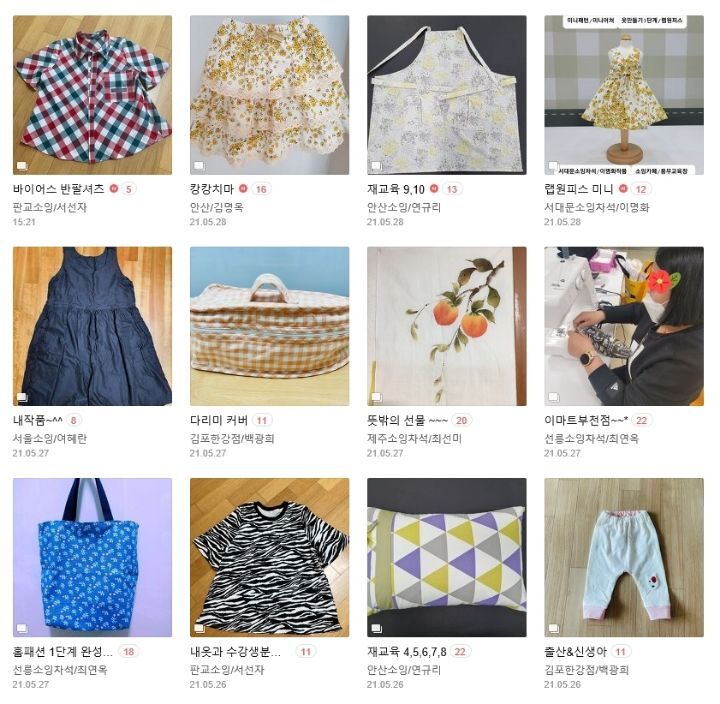Open the 내작품~^^ post title
The width and height of the screenshot is (720, 704).
pos(38,420)
